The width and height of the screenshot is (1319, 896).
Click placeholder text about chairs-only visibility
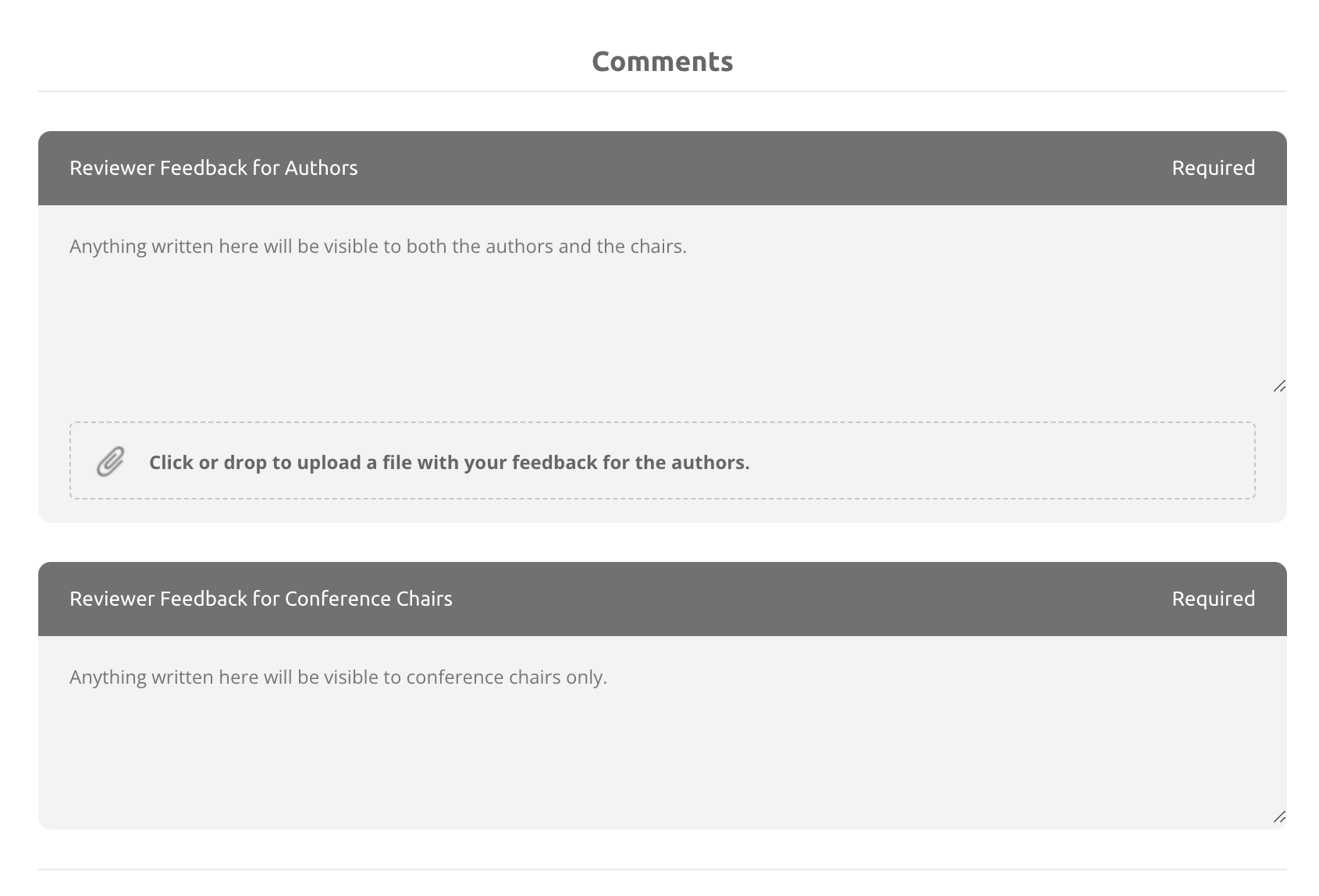338,677
